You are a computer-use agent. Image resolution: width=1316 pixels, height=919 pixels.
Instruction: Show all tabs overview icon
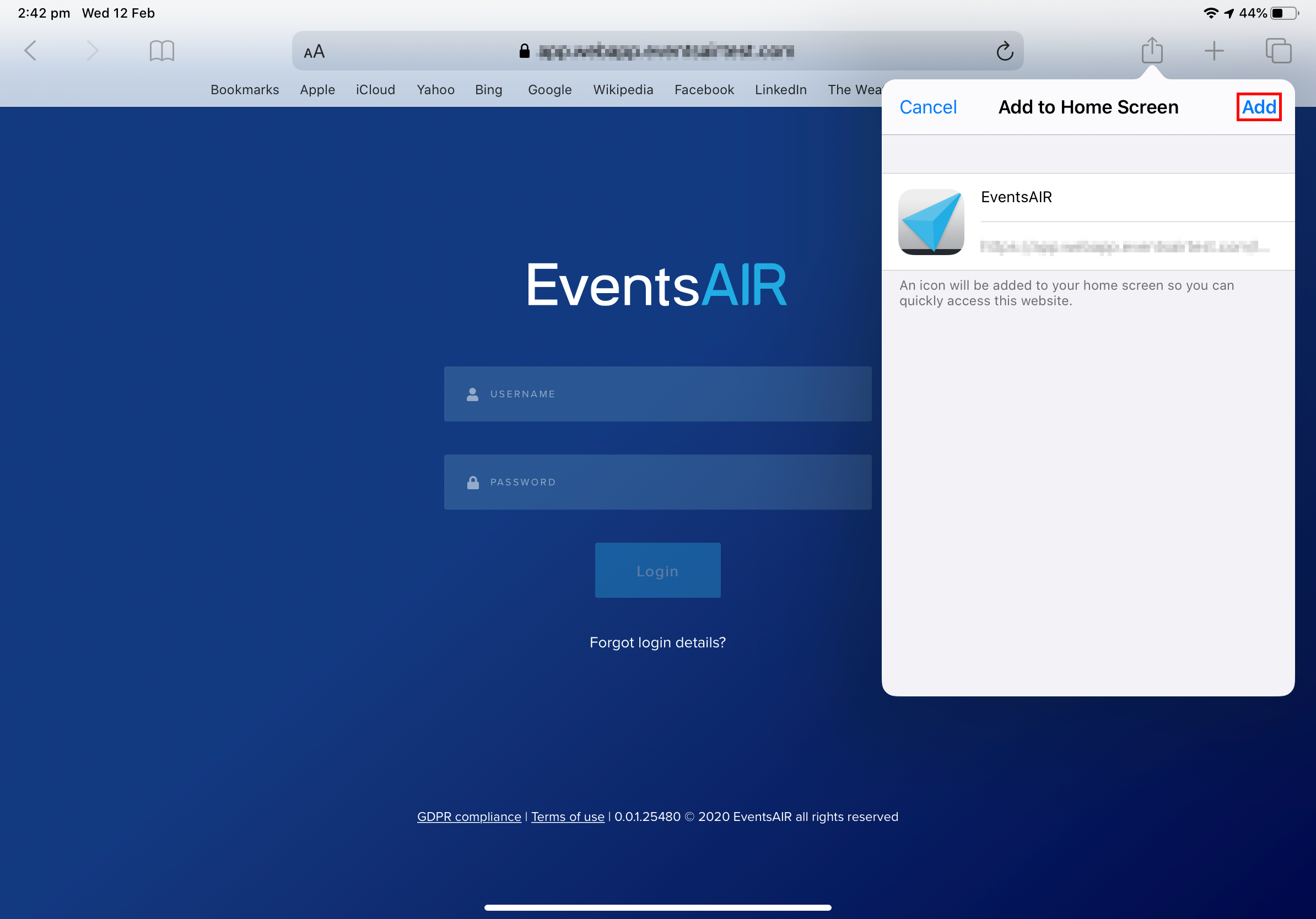(1278, 51)
